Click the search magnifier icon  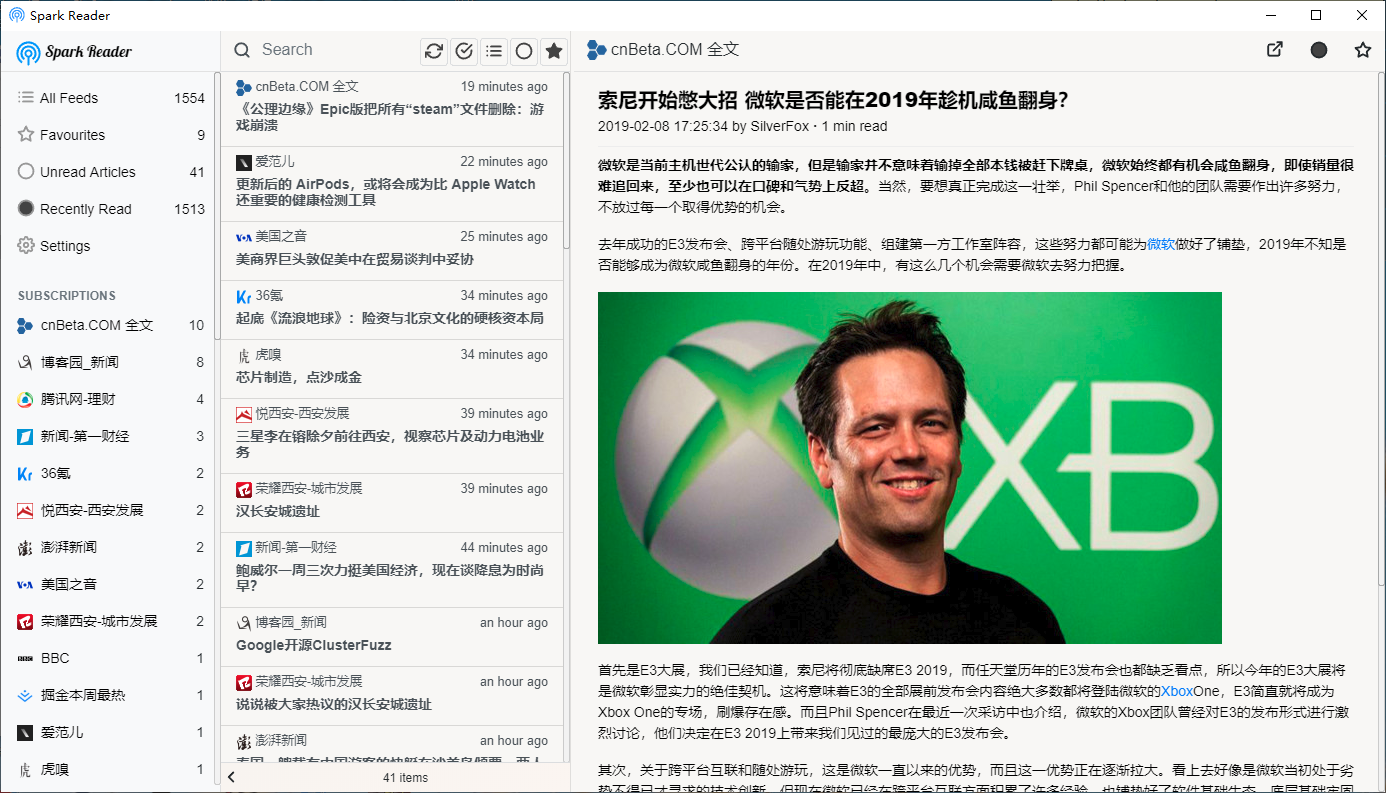(x=242, y=50)
